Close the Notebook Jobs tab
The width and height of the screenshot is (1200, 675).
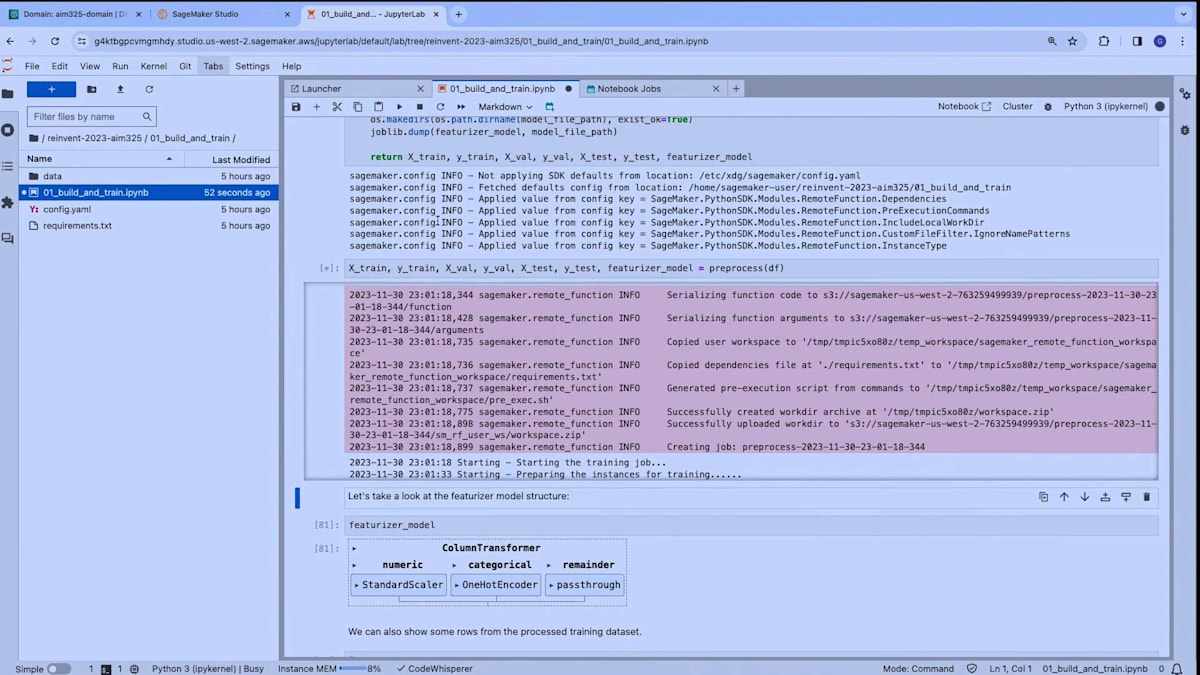coord(715,88)
